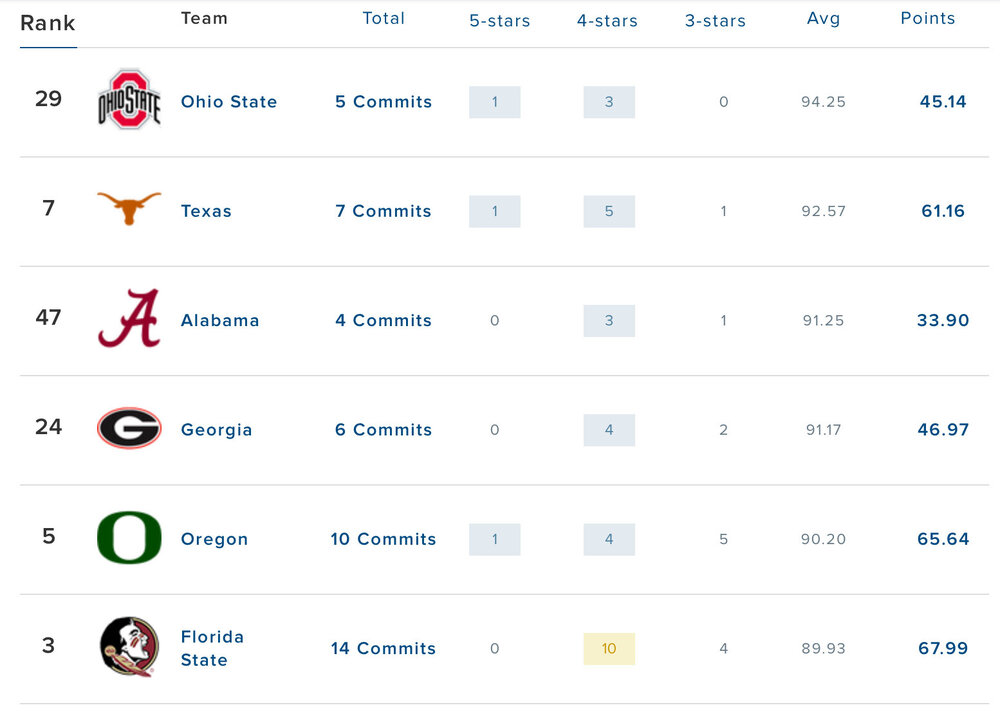This screenshot has width=1000, height=712.
Task: Select Florida State's highlighted 10 four-stars box
Action: 609,648
